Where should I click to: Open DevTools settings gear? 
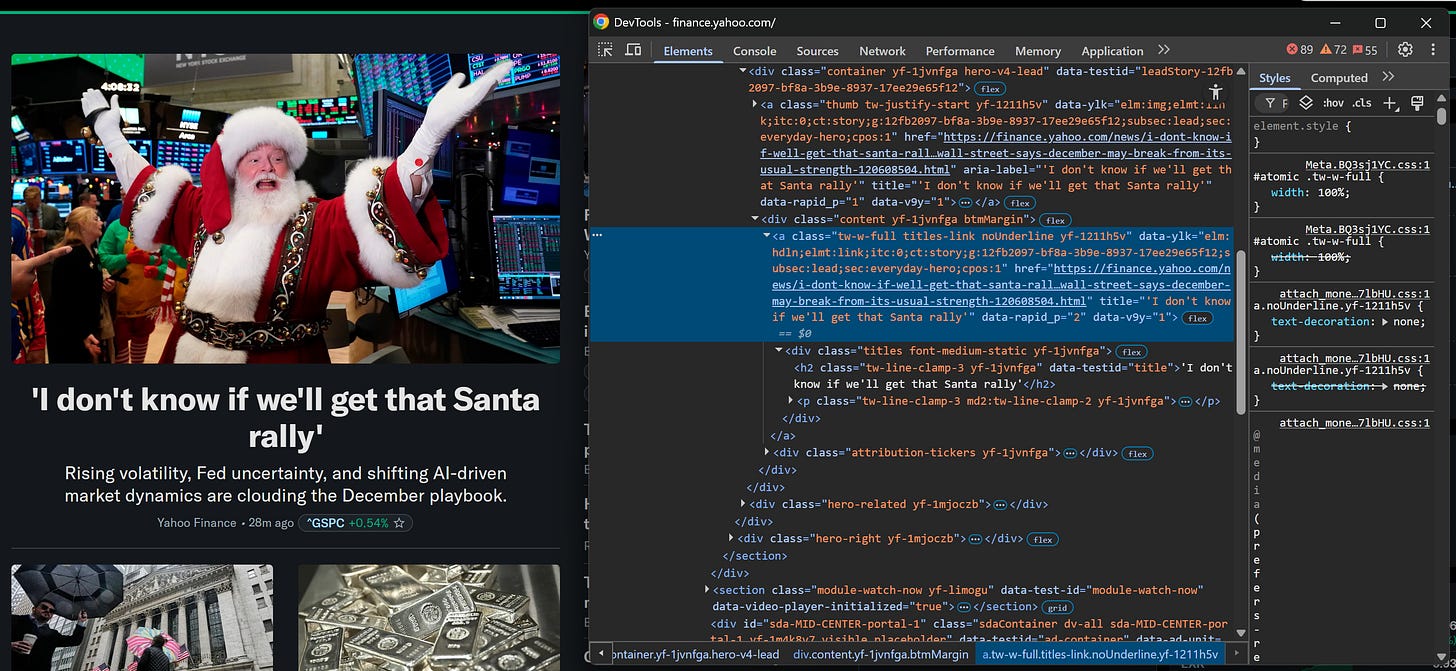(1405, 49)
